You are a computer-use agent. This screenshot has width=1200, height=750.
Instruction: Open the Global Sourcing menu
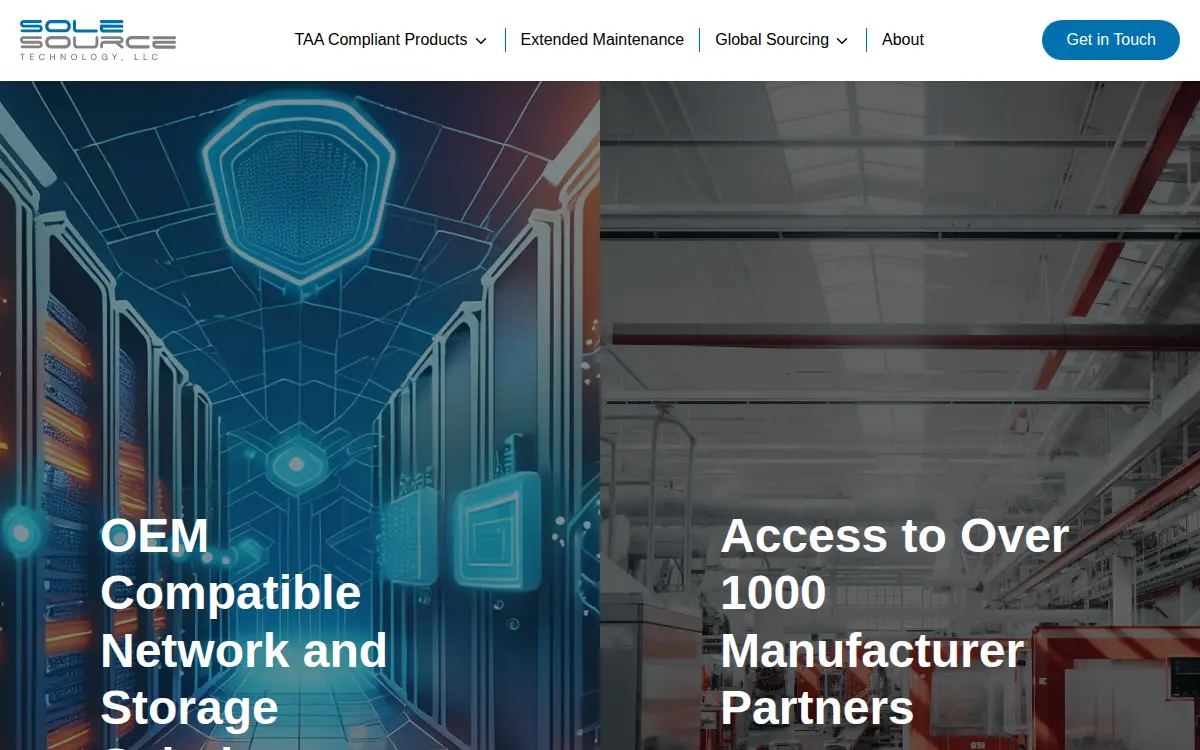pos(772,40)
